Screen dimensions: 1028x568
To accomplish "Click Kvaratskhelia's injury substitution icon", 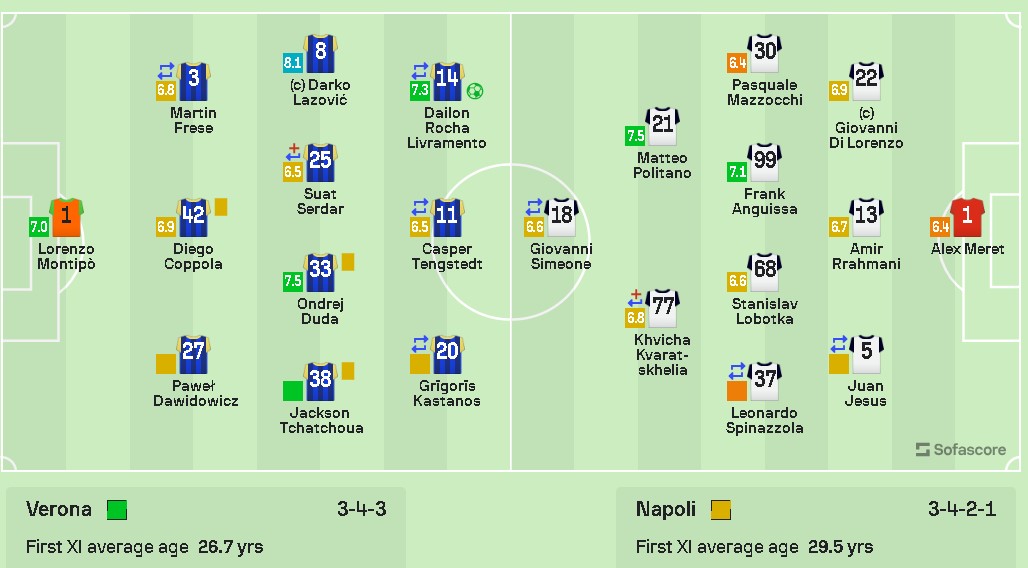I will pyautogui.click(x=636, y=298).
